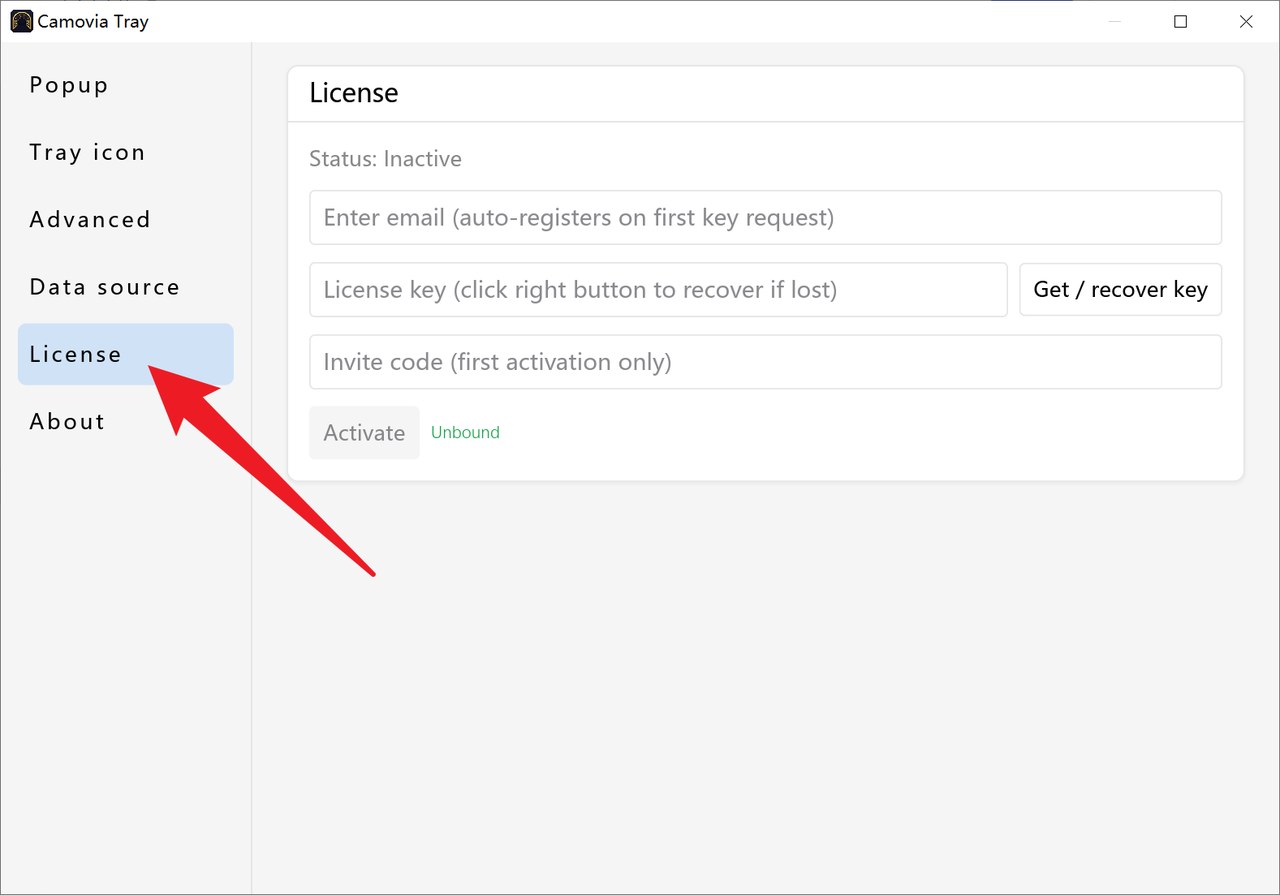Image resolution: width=1280 pixels, height=895 pixels.
Task: Select the License sidebar item
Action: [125, 354]
